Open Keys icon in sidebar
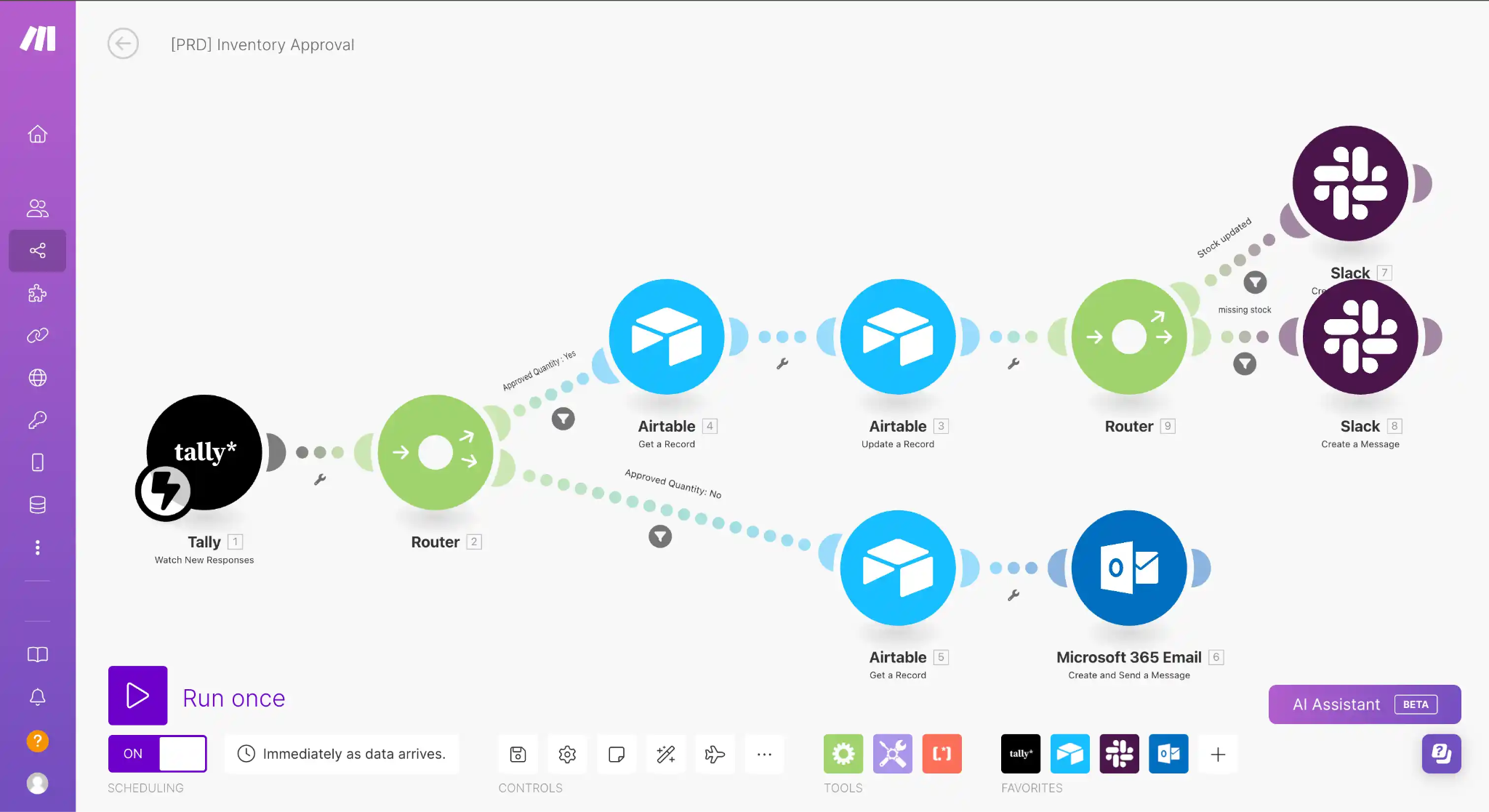The width and height of the screenshot is (1489, 812). tap(38, 420)
